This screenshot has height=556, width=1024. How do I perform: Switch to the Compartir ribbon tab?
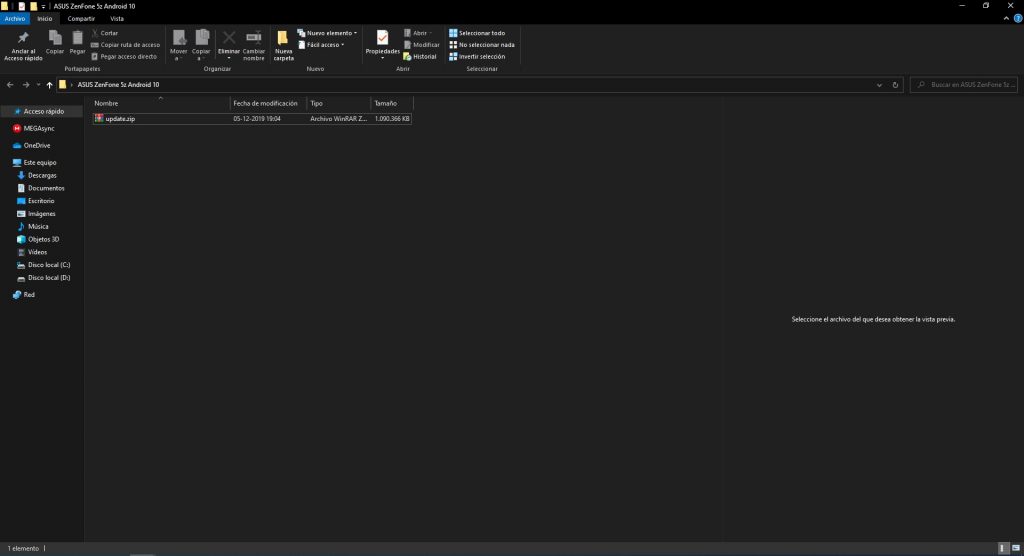[81, 18]
